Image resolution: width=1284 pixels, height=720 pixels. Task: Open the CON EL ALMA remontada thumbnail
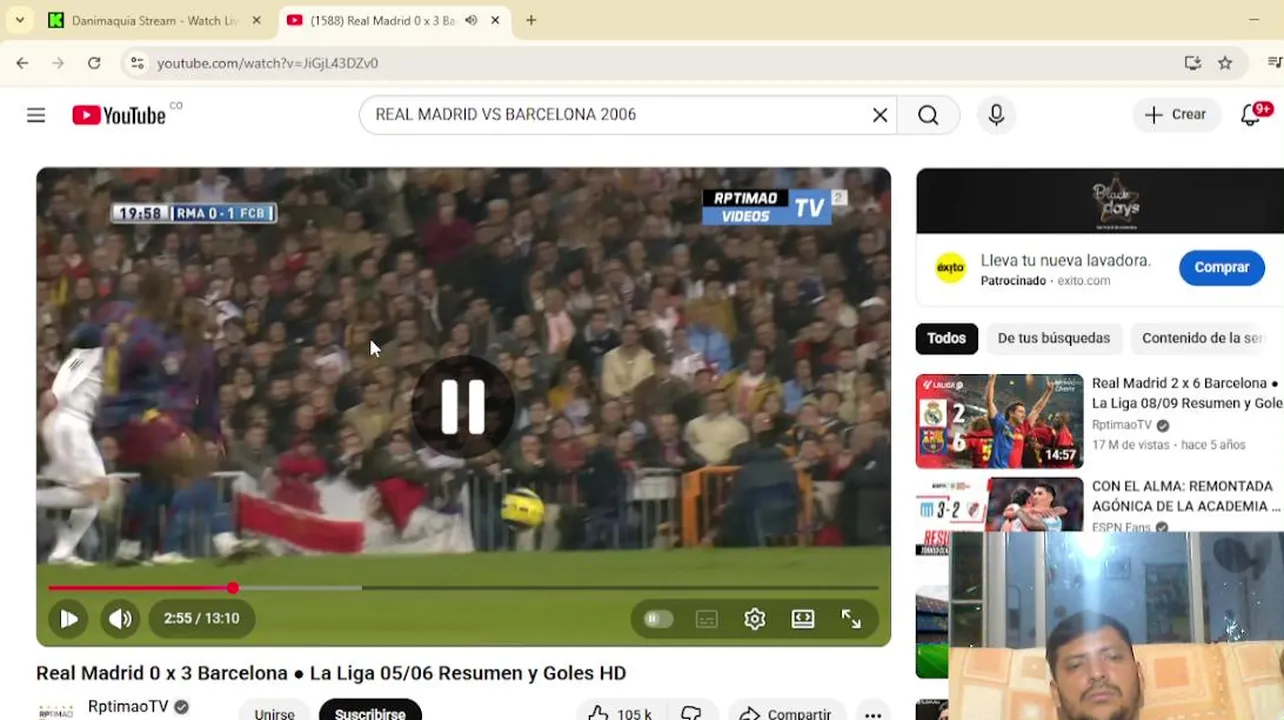pyautogui.click(x=999, y=504)
